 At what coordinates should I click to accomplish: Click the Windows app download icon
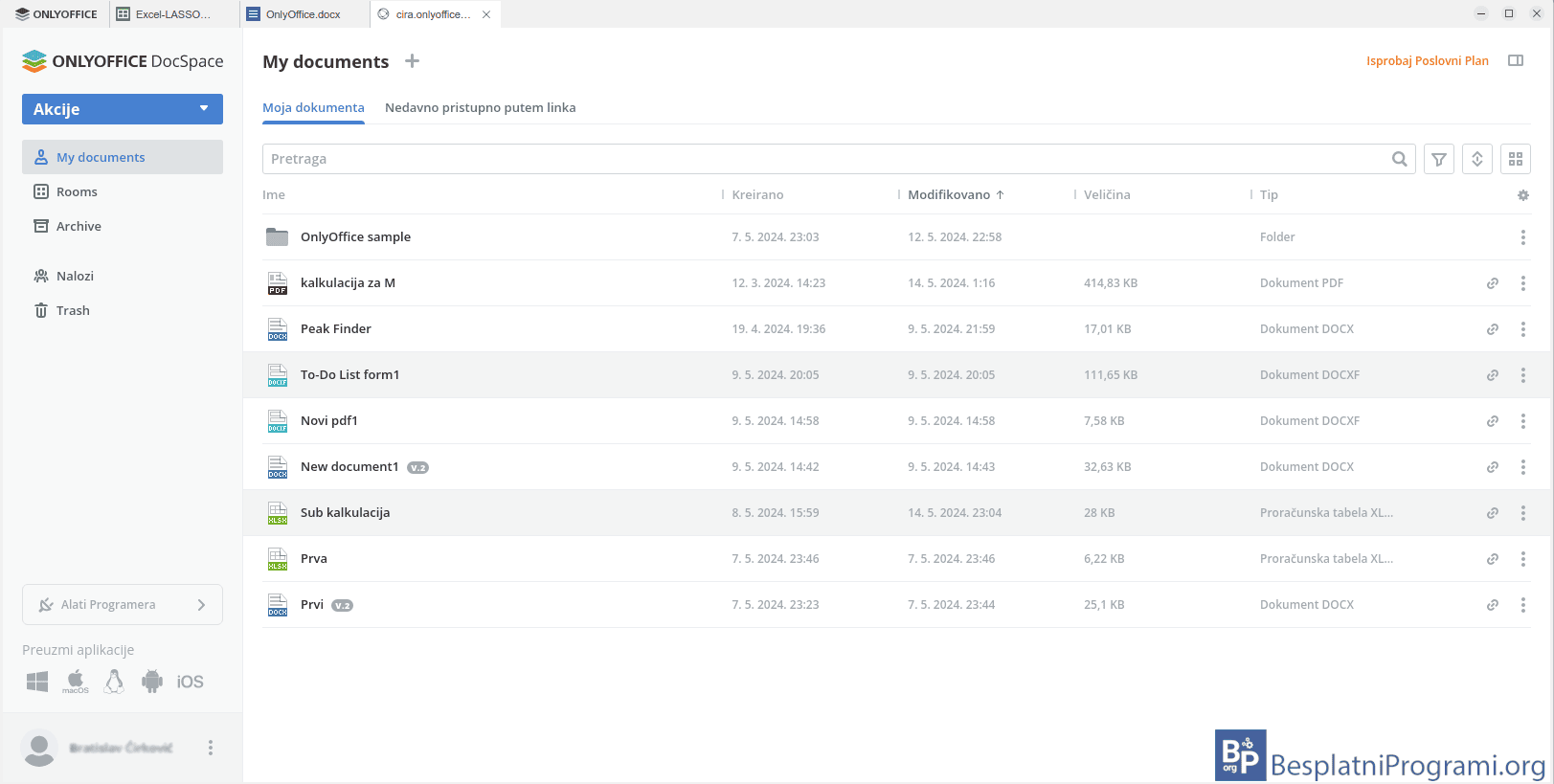(x=37, y=682)
